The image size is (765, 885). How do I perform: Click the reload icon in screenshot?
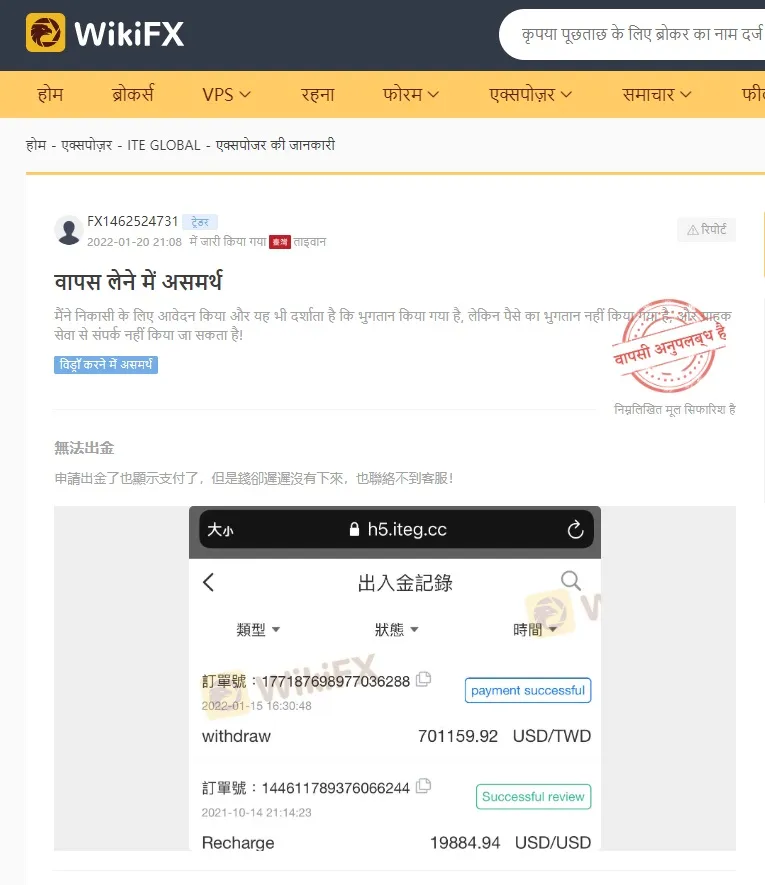(x=575, y=529)
